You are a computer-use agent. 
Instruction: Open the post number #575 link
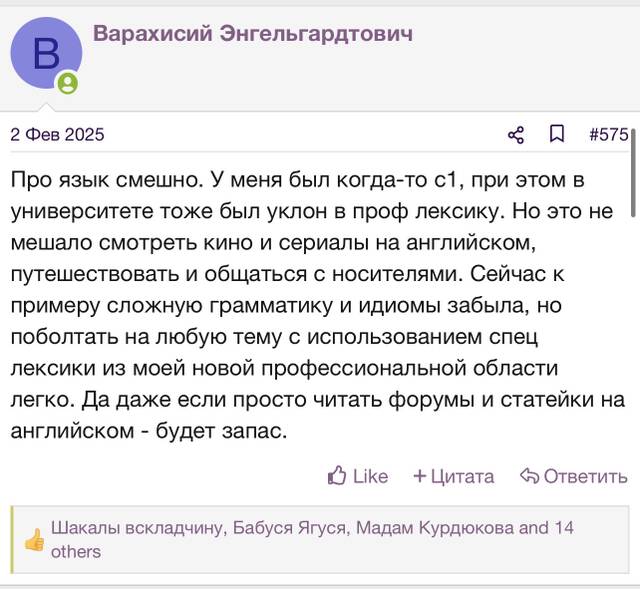609,135
